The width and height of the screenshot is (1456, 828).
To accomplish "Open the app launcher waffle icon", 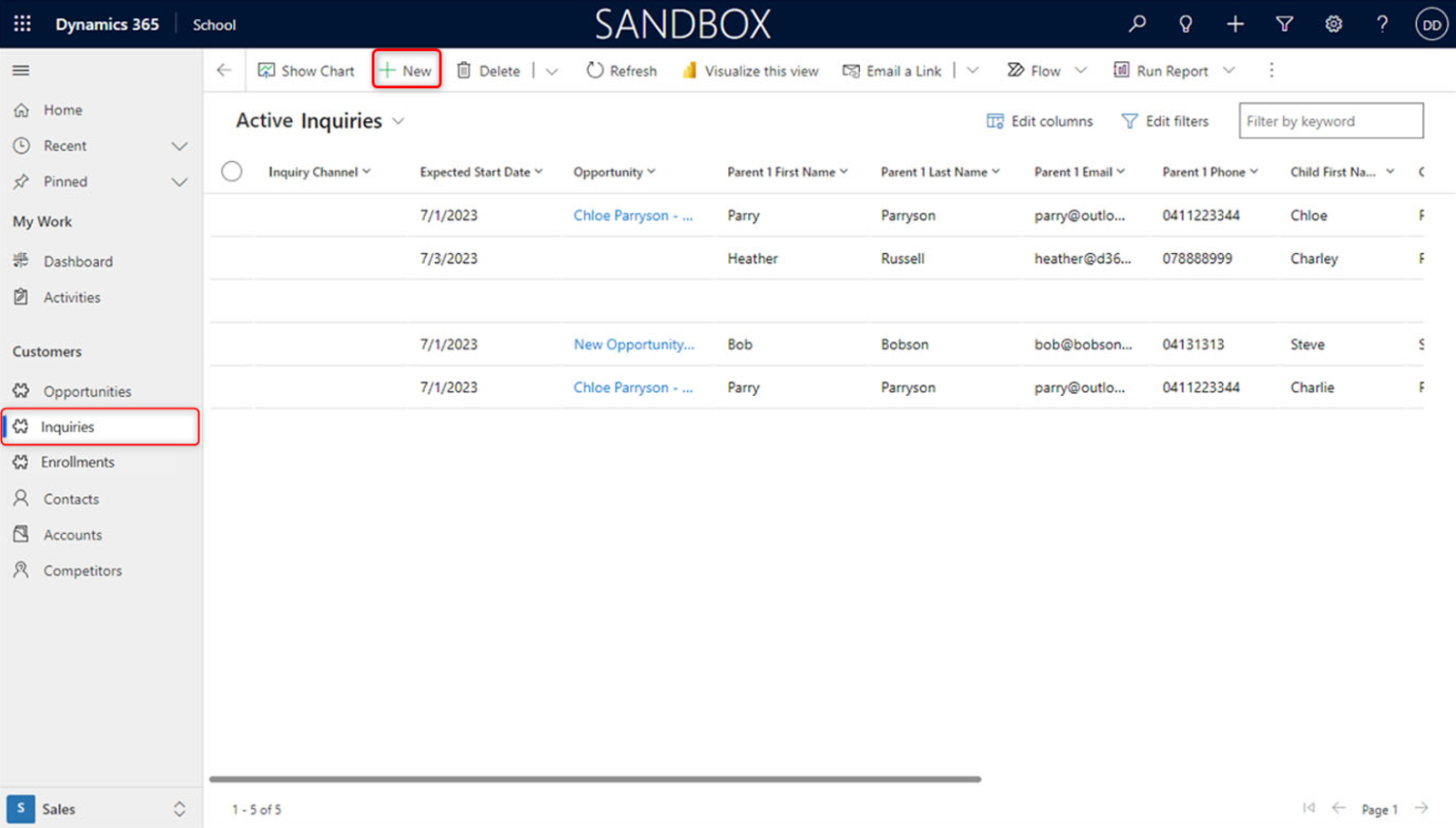I will (x=23, y=25).
